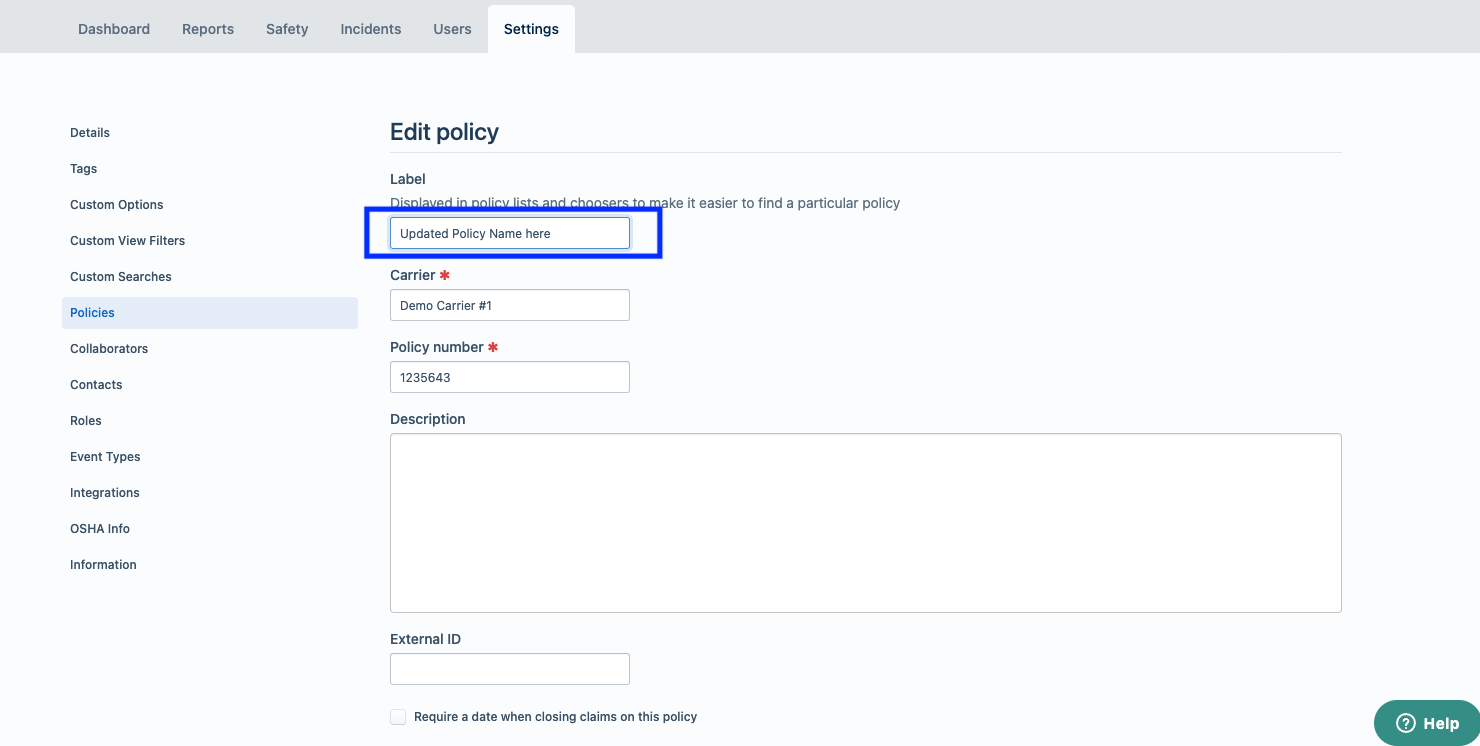Focus the Carrier input field
This screenshot has width=1480, height=746.
510,305
